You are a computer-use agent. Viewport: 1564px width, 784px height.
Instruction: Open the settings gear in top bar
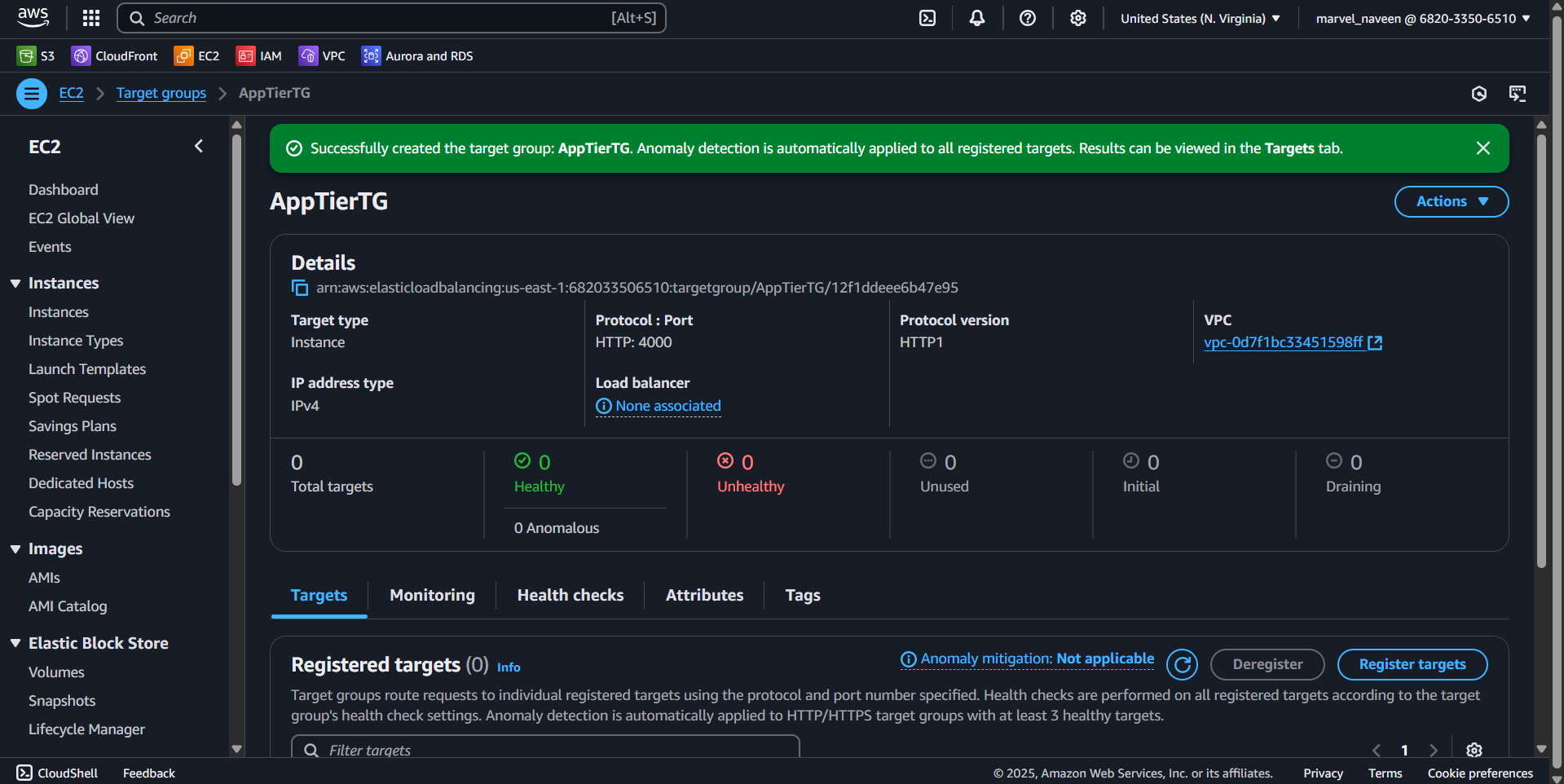coord(1078,18)
